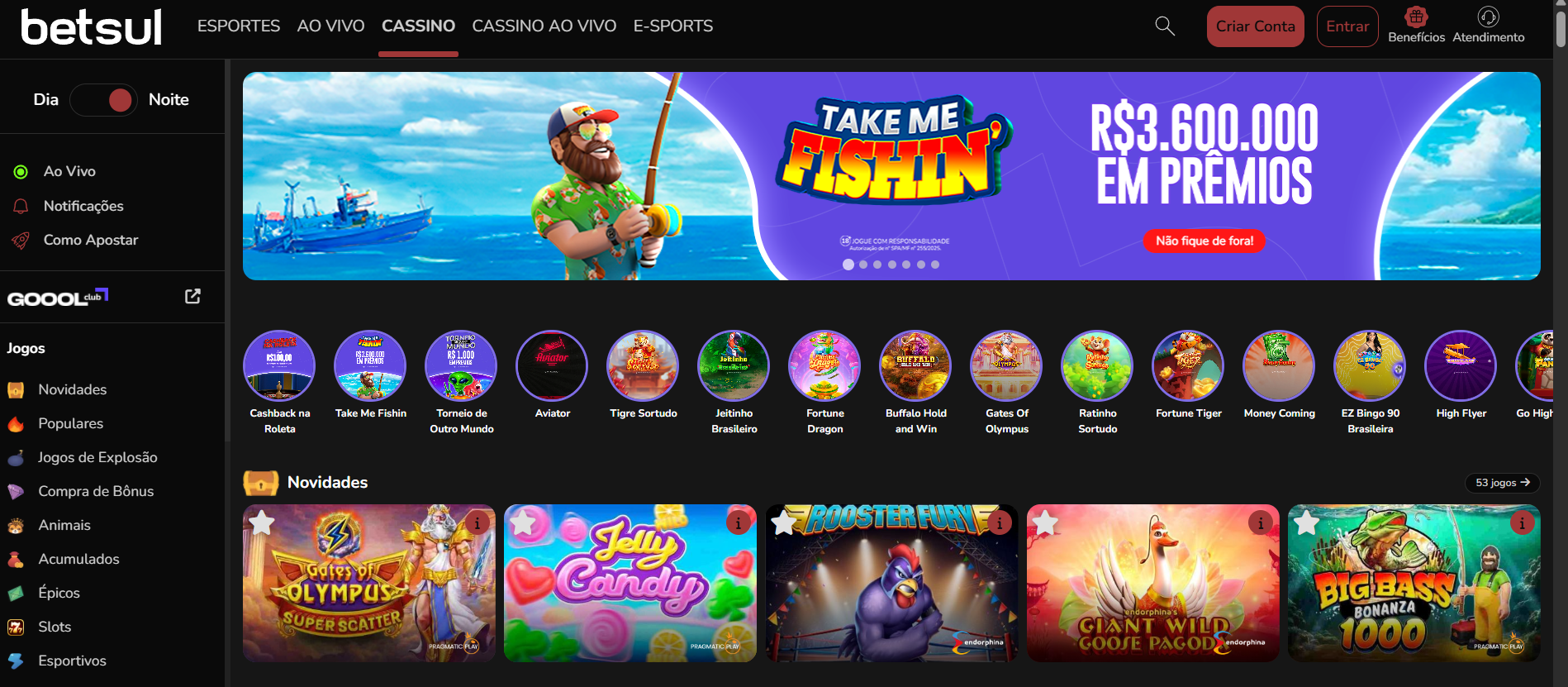1568x687 pixels.
Task: Launch the Money Coming round icon
Action: pos(1279,366)
